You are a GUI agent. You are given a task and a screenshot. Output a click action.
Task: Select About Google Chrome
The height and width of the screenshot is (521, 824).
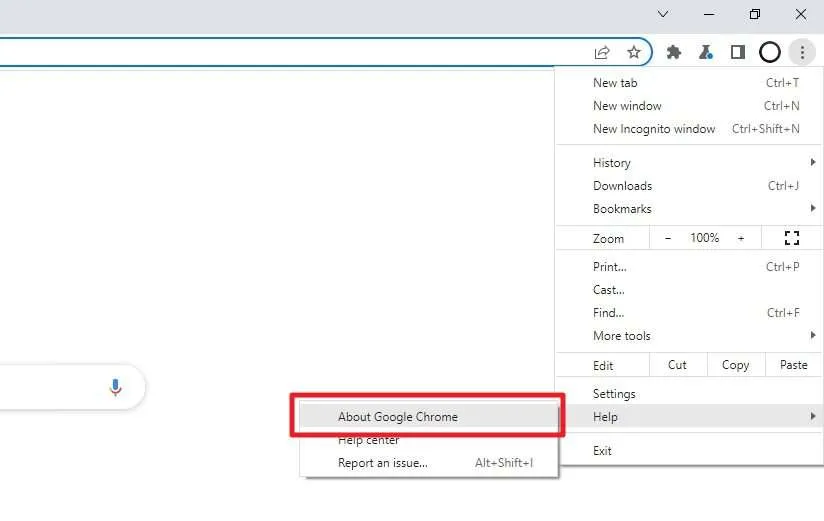coord(429,417)
